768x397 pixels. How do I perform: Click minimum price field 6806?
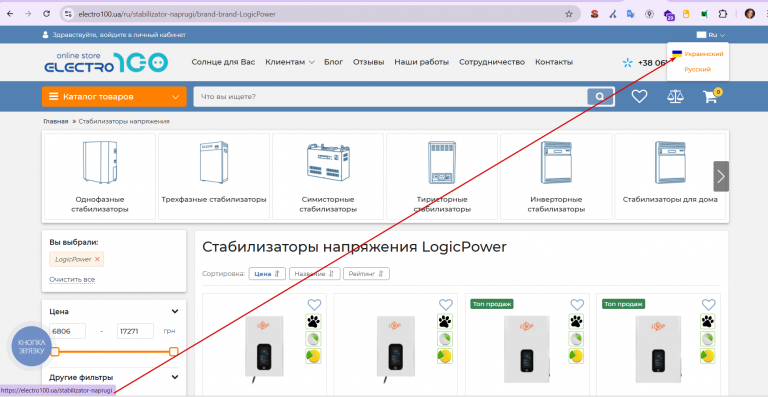tap(68, 331)
